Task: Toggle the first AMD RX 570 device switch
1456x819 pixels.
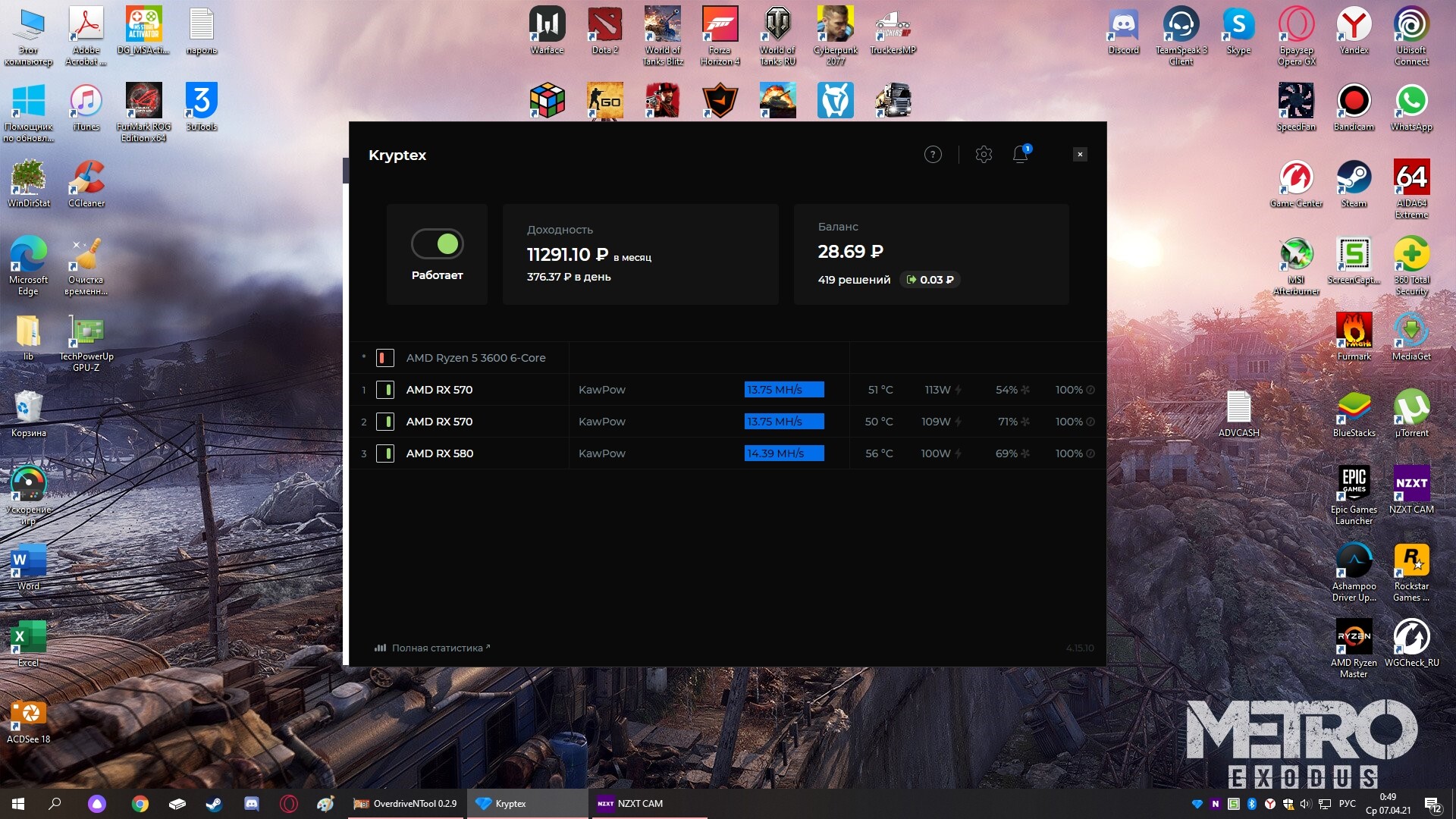Action: click(385, 390)
